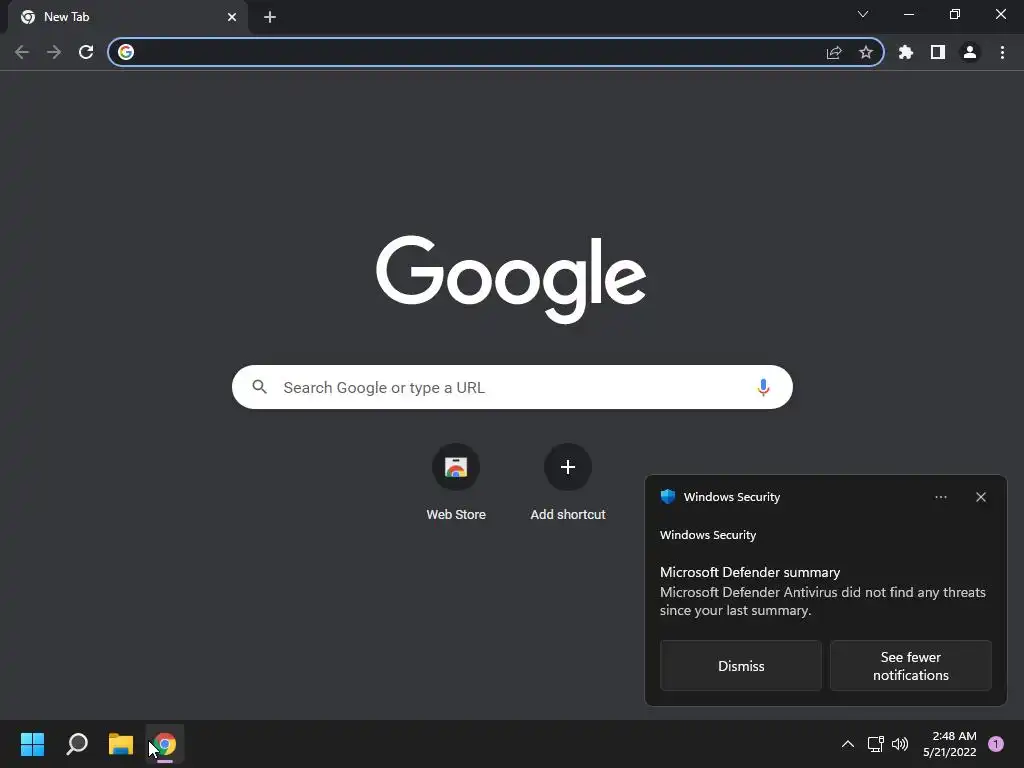Screen dimensions: 1024x768
Task: Click the Chrome icon in the taskbar
Action: (x=165, y=744)
